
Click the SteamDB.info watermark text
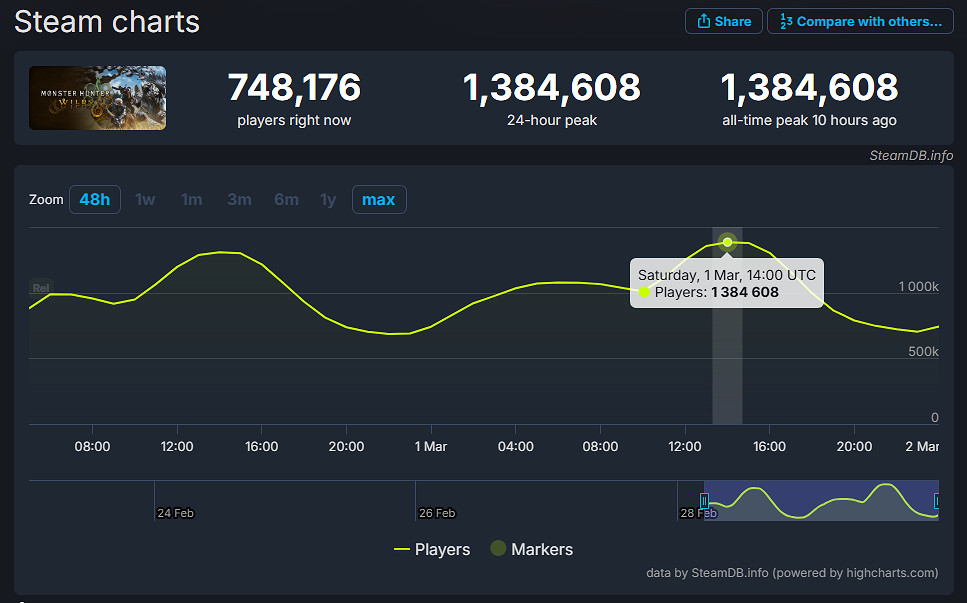point(910,155)
